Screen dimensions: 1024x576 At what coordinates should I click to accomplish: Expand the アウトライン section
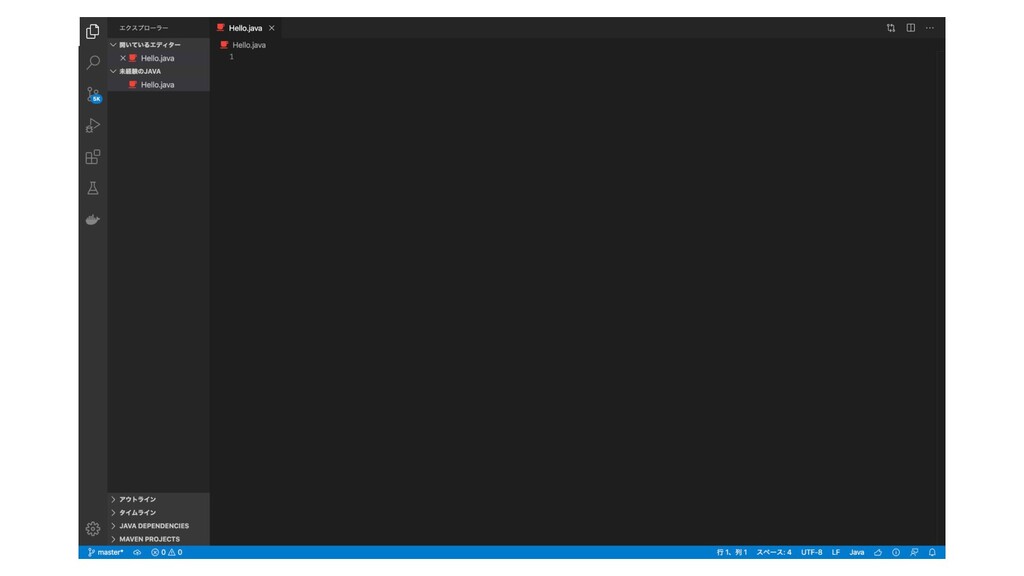pos(159,500)
